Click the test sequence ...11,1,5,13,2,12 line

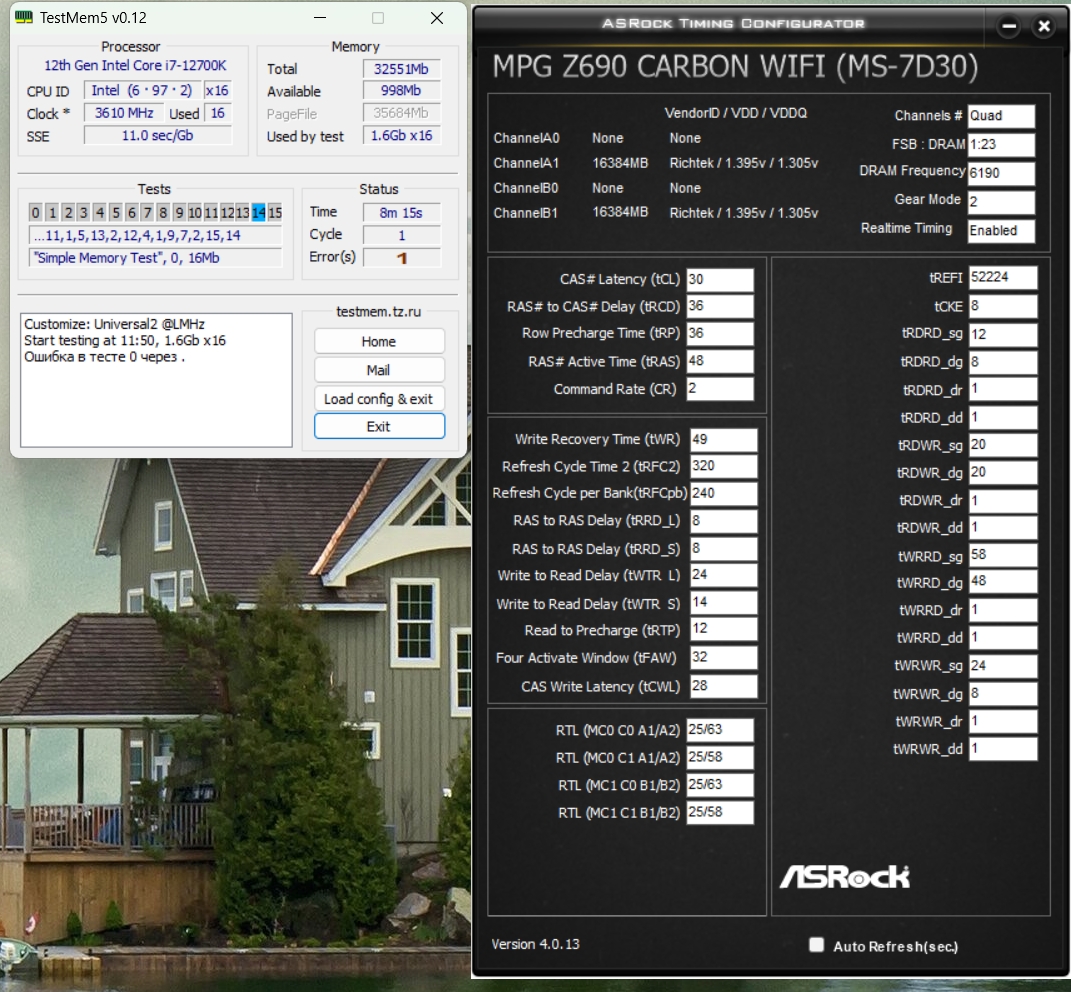coord(156,236)
